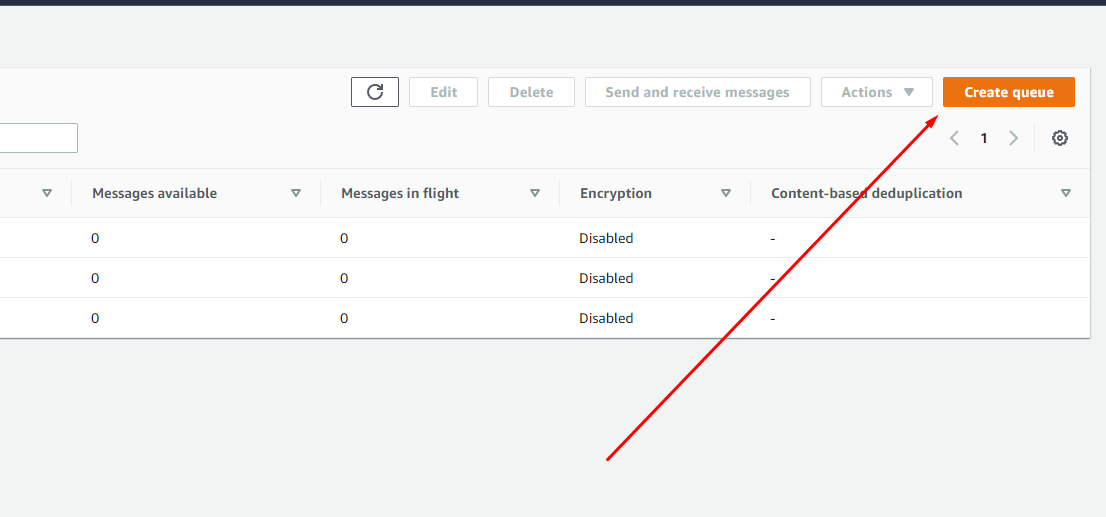Click the Encryption column header label
The height and width of the screenshot is (517, 1106).
click(616, 193)
